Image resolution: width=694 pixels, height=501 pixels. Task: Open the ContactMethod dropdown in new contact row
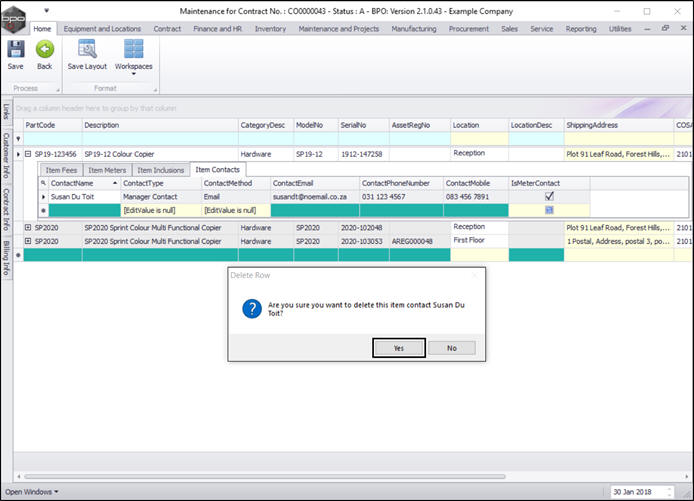pos(236,211)
